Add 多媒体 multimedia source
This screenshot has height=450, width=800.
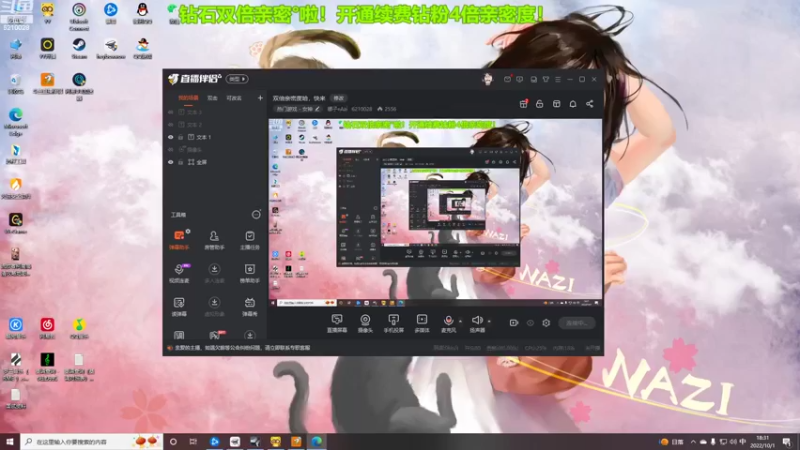pyautogui.click(x=422, y=323)
